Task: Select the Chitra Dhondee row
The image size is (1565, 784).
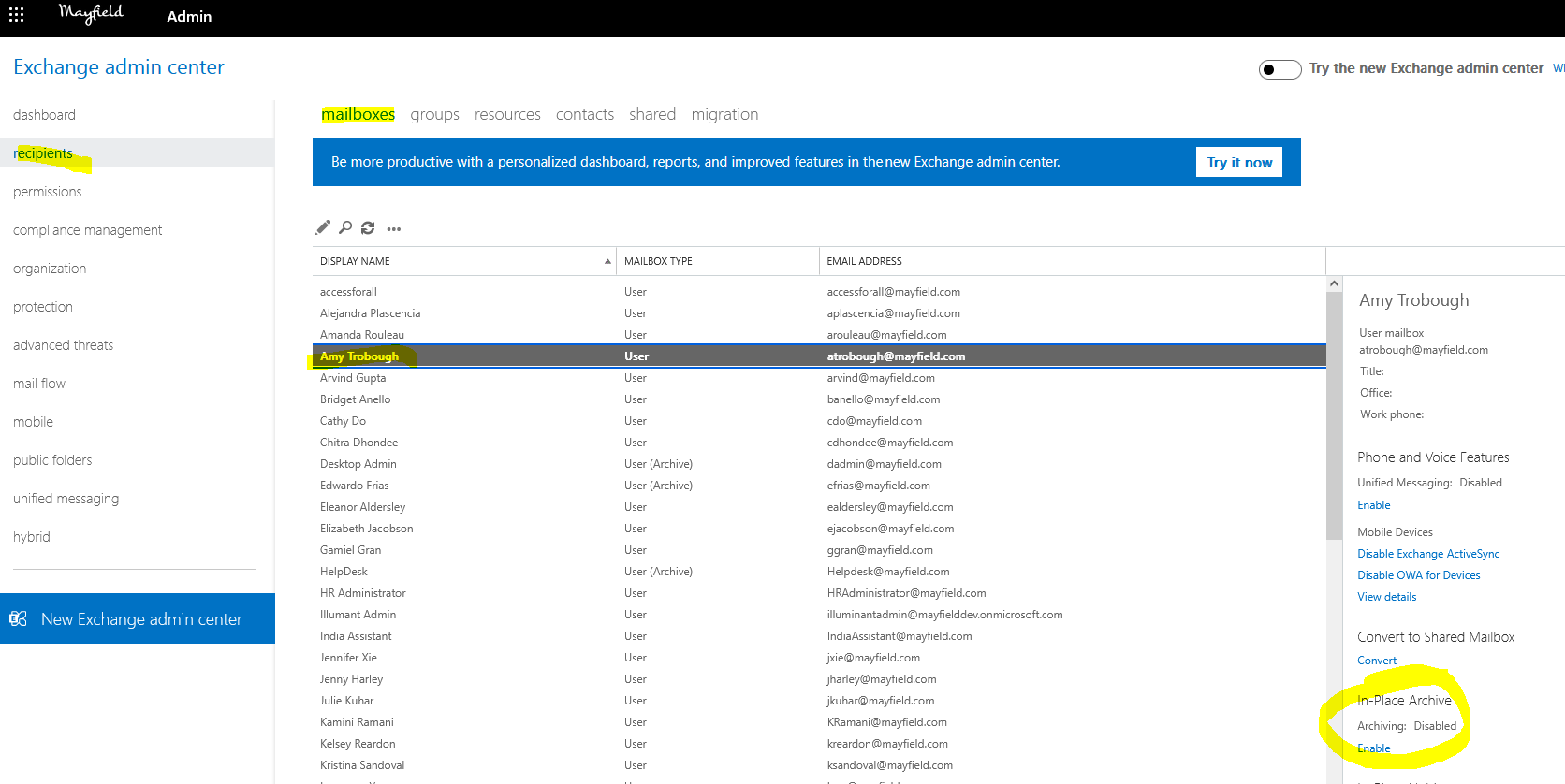Action: (819, 443)
